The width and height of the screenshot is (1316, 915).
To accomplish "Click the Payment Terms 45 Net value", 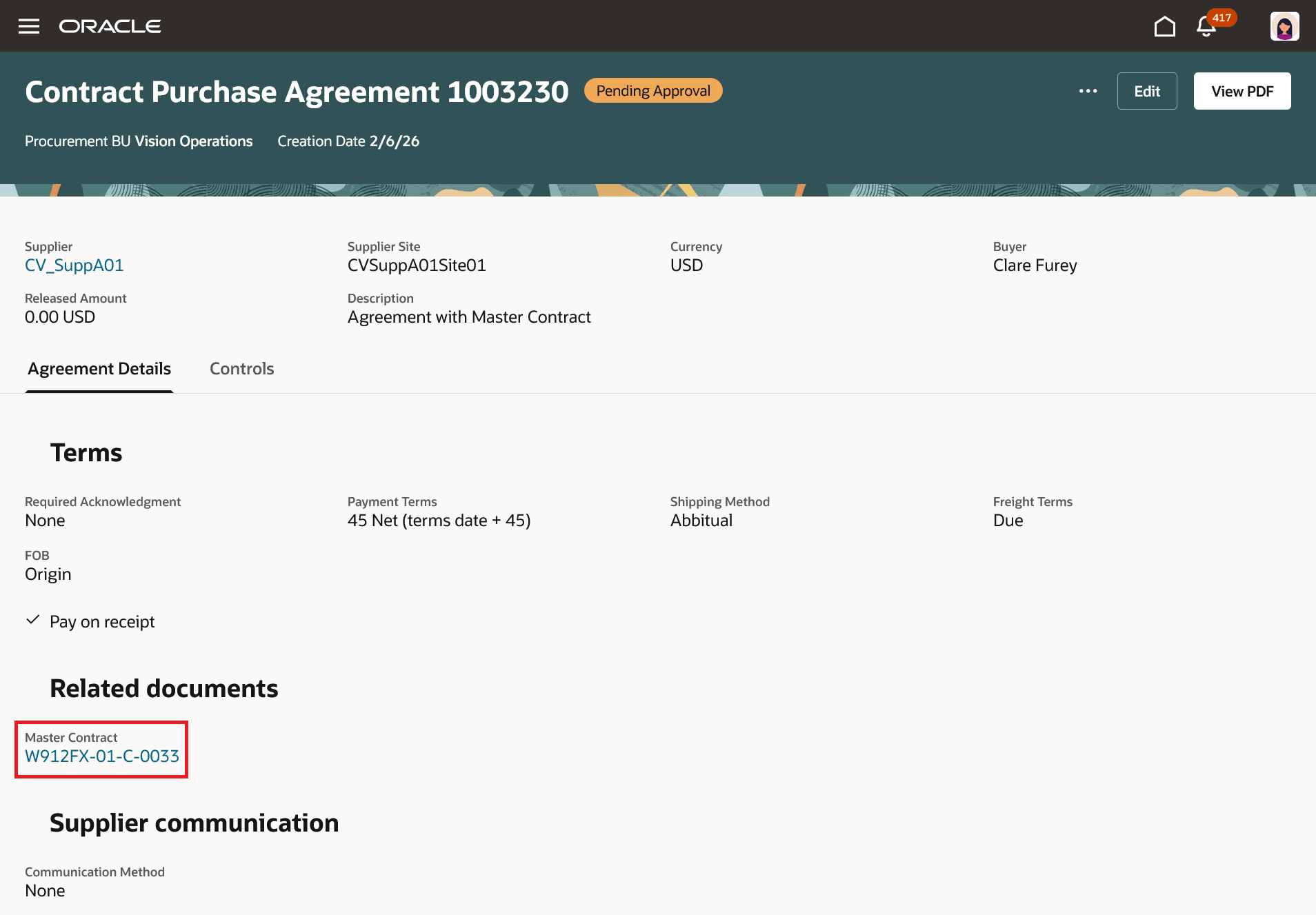I will pos(439,520).
